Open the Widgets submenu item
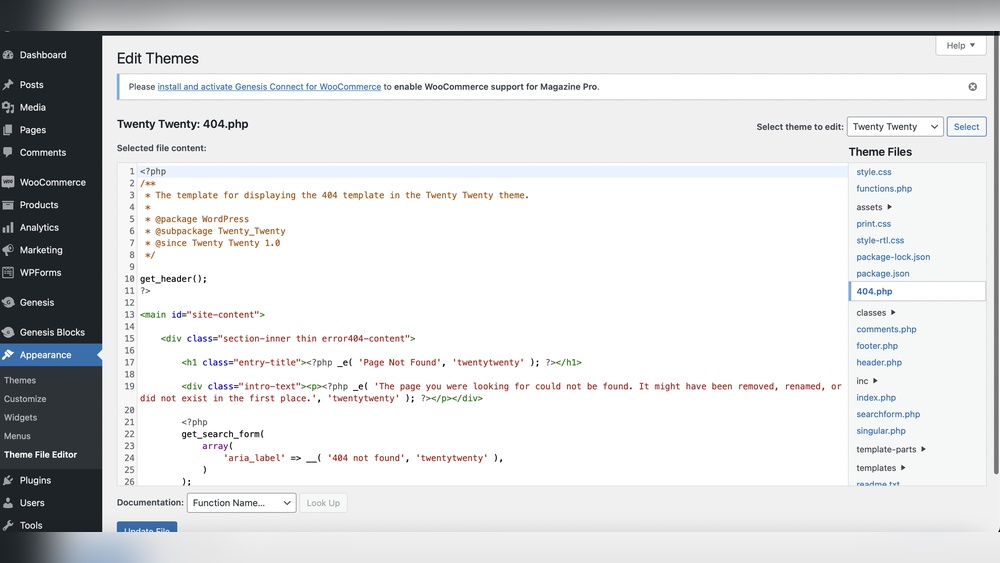This screenshot has height=563, width=1000. pos(20,417)
